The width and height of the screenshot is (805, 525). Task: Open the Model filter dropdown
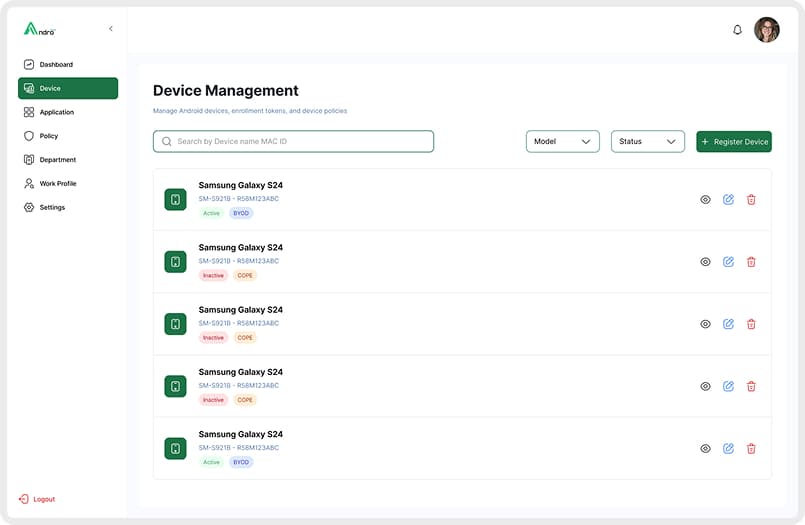(x=562, y=142)
